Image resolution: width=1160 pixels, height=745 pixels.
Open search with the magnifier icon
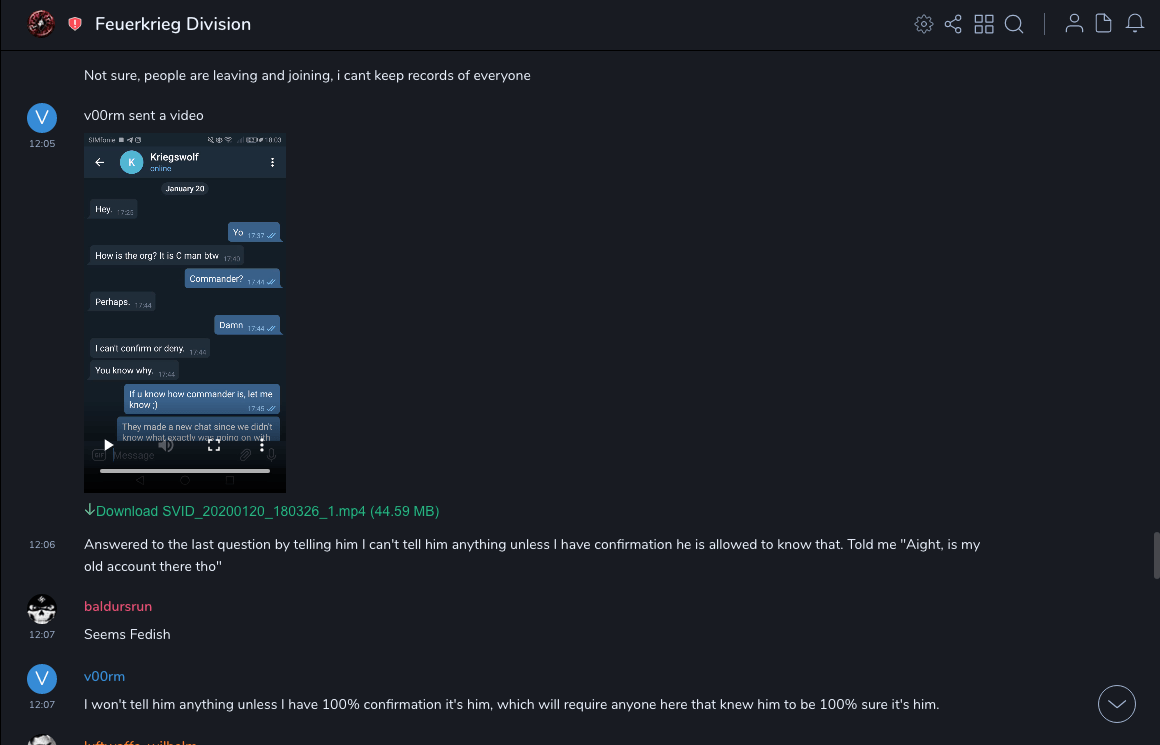point(1014,24)
